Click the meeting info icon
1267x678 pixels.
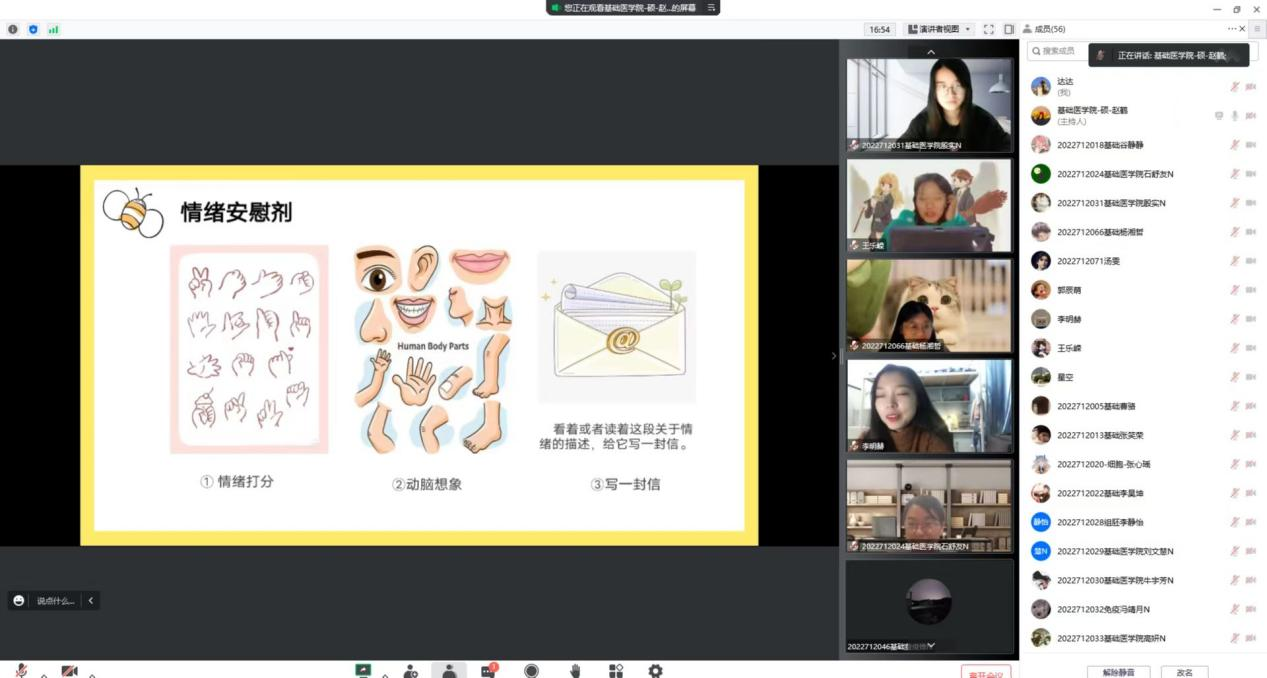[13, 29]
